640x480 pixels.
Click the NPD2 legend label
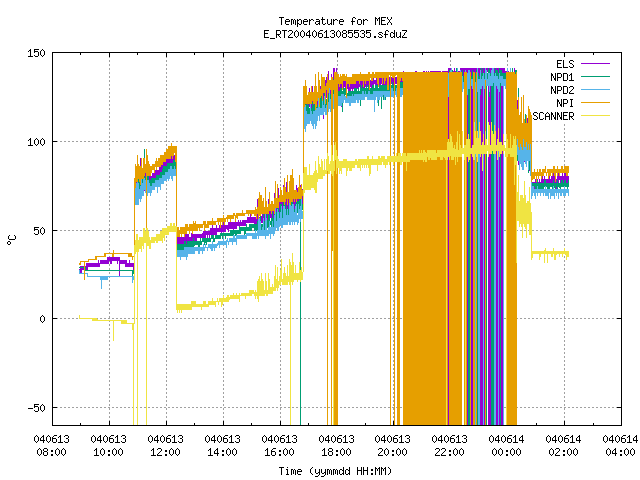[x=562, y=90]
